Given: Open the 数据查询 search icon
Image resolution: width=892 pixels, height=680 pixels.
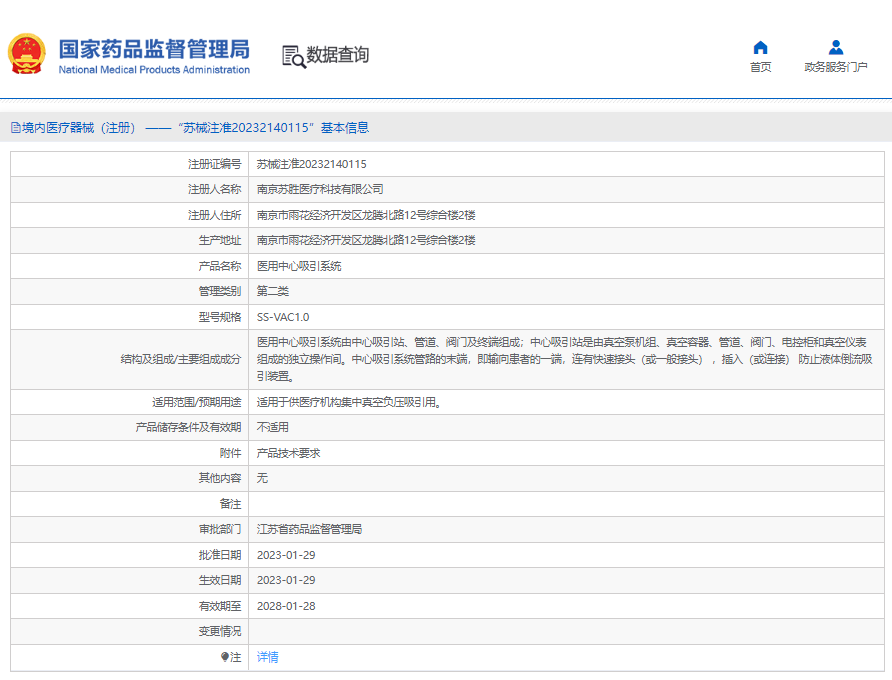Looking at the screenshot, I should (294, 56).
